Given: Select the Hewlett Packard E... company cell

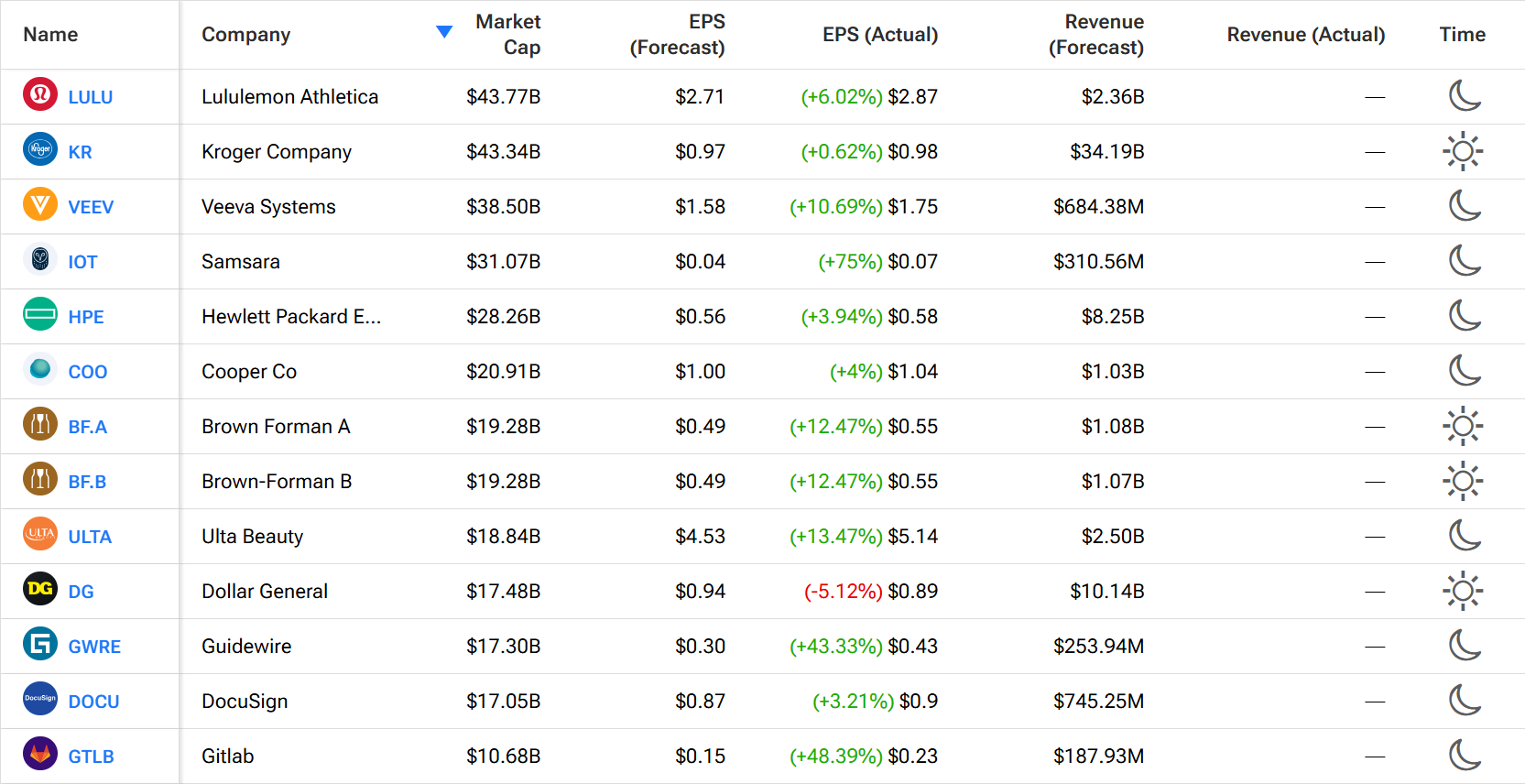Looking at the screenshot, I should [291, 317].
